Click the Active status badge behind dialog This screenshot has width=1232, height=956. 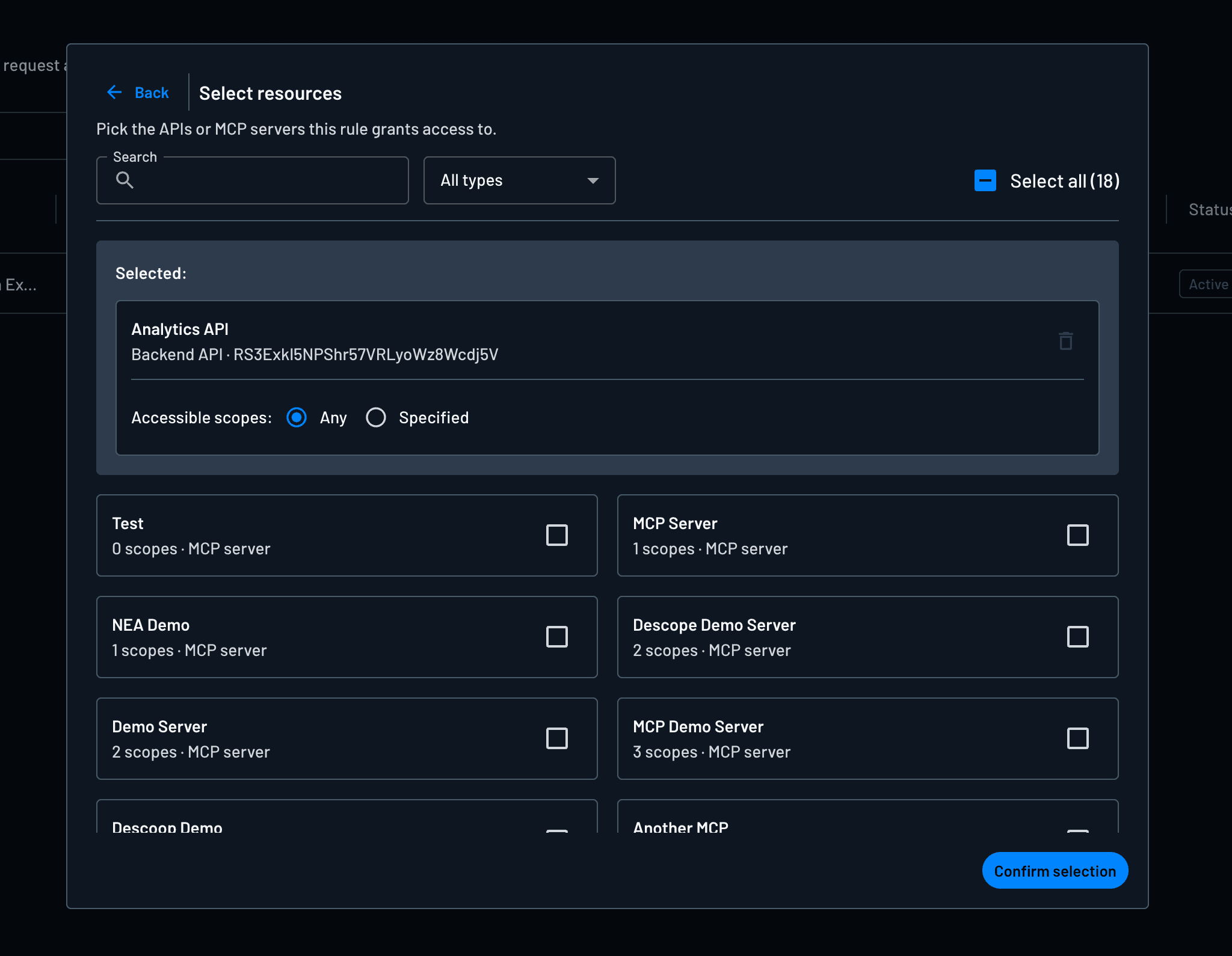[1206, 284]
